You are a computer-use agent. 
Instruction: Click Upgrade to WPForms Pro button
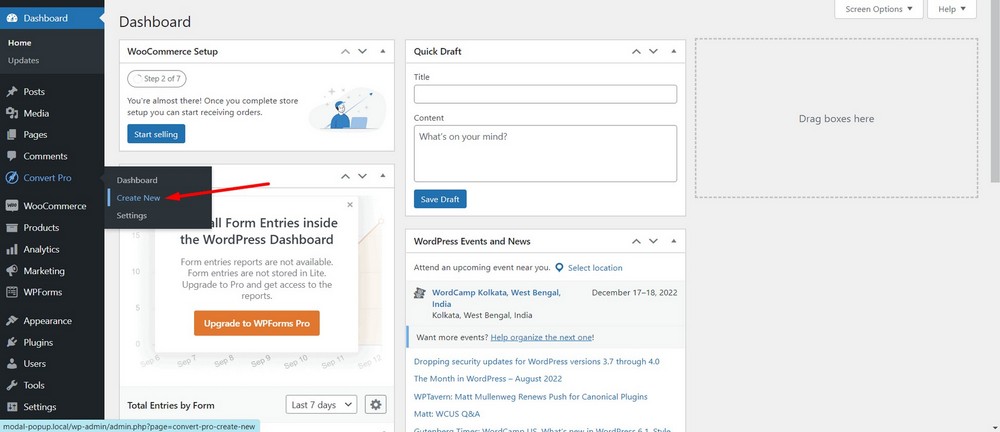(x=257, y=324)
